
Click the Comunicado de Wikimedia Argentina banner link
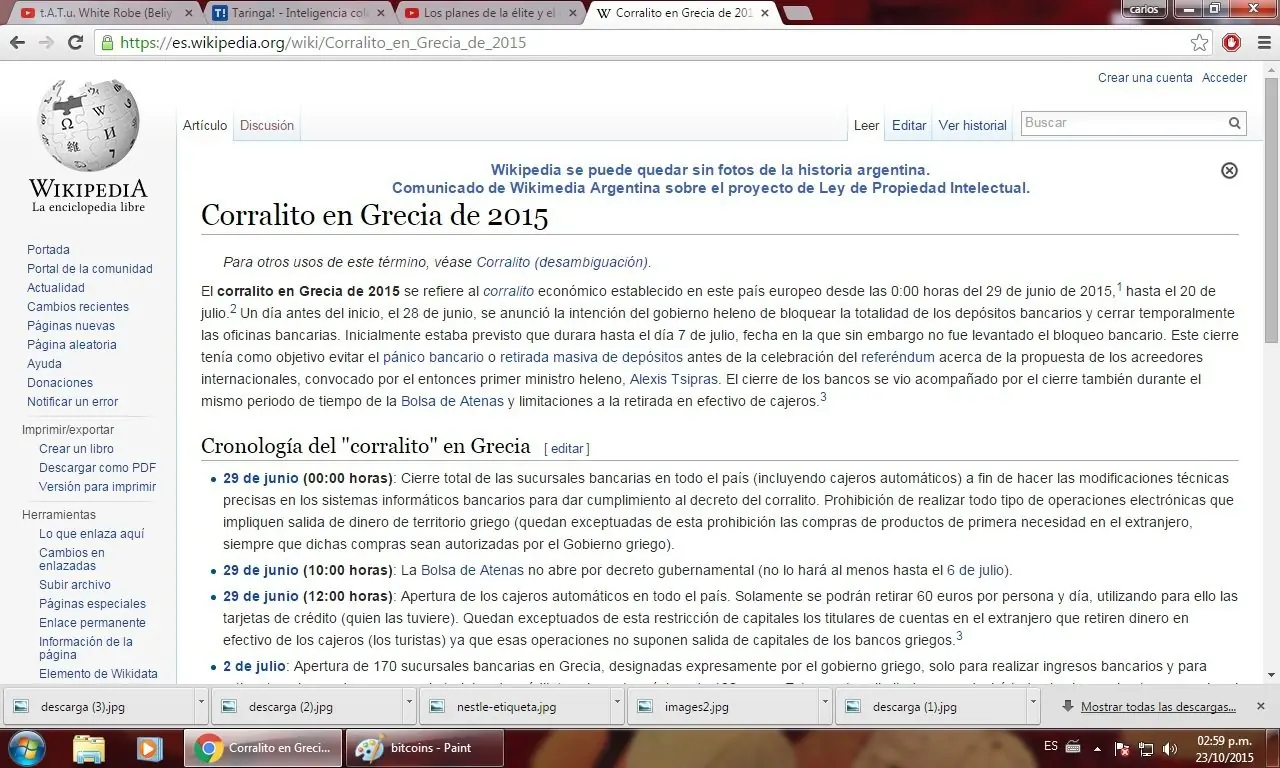pos(710,188)
